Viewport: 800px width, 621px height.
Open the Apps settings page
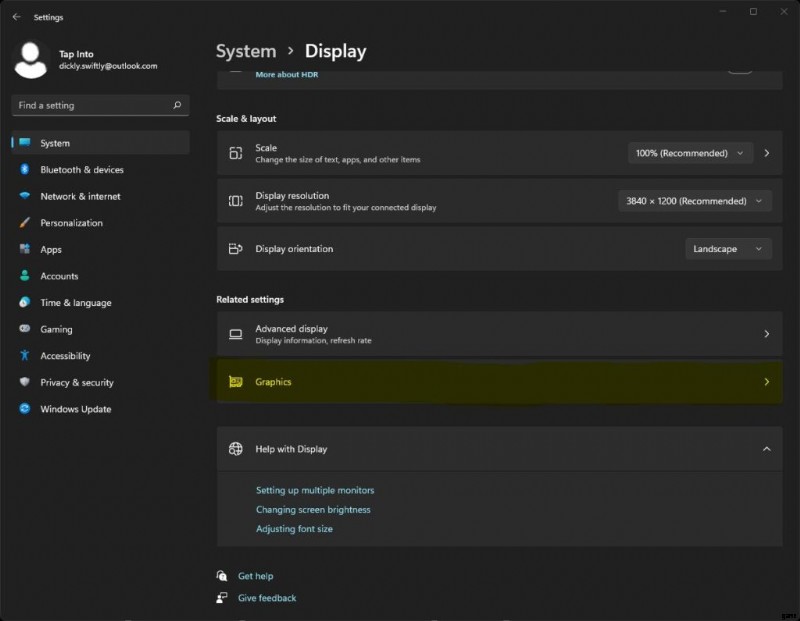click(101, 249)
